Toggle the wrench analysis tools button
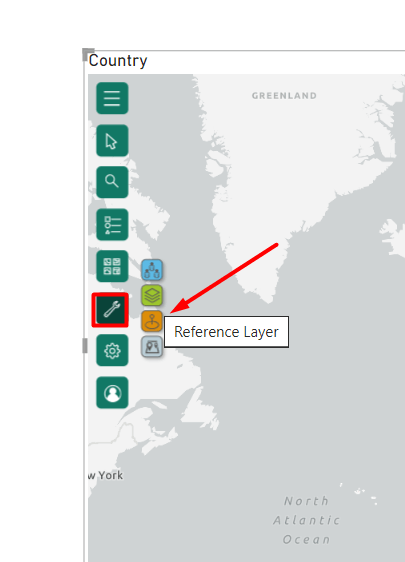Screen dimensions: 405x562 click(110, 310)
